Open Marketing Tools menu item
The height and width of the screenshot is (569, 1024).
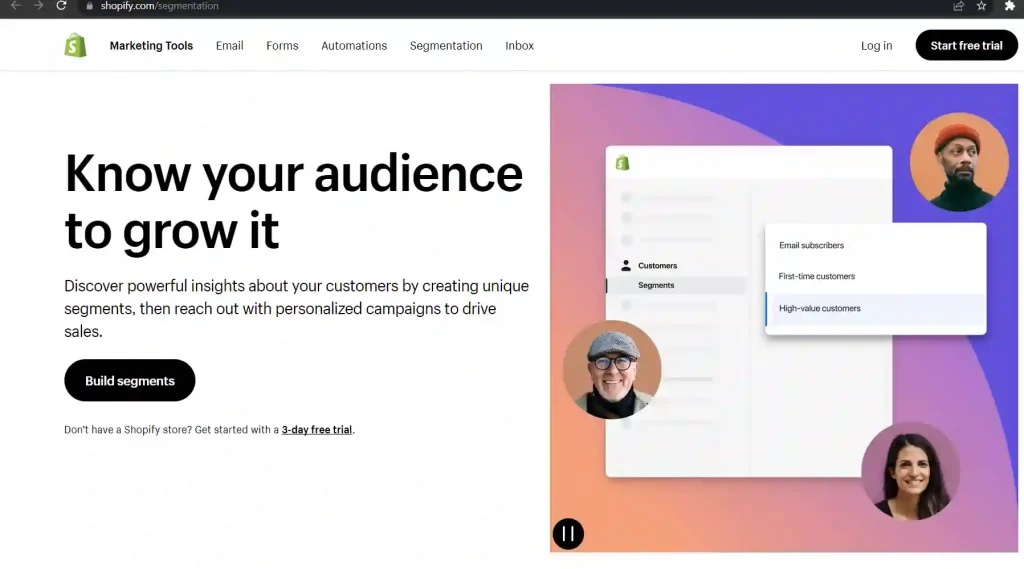click(151, 46)
